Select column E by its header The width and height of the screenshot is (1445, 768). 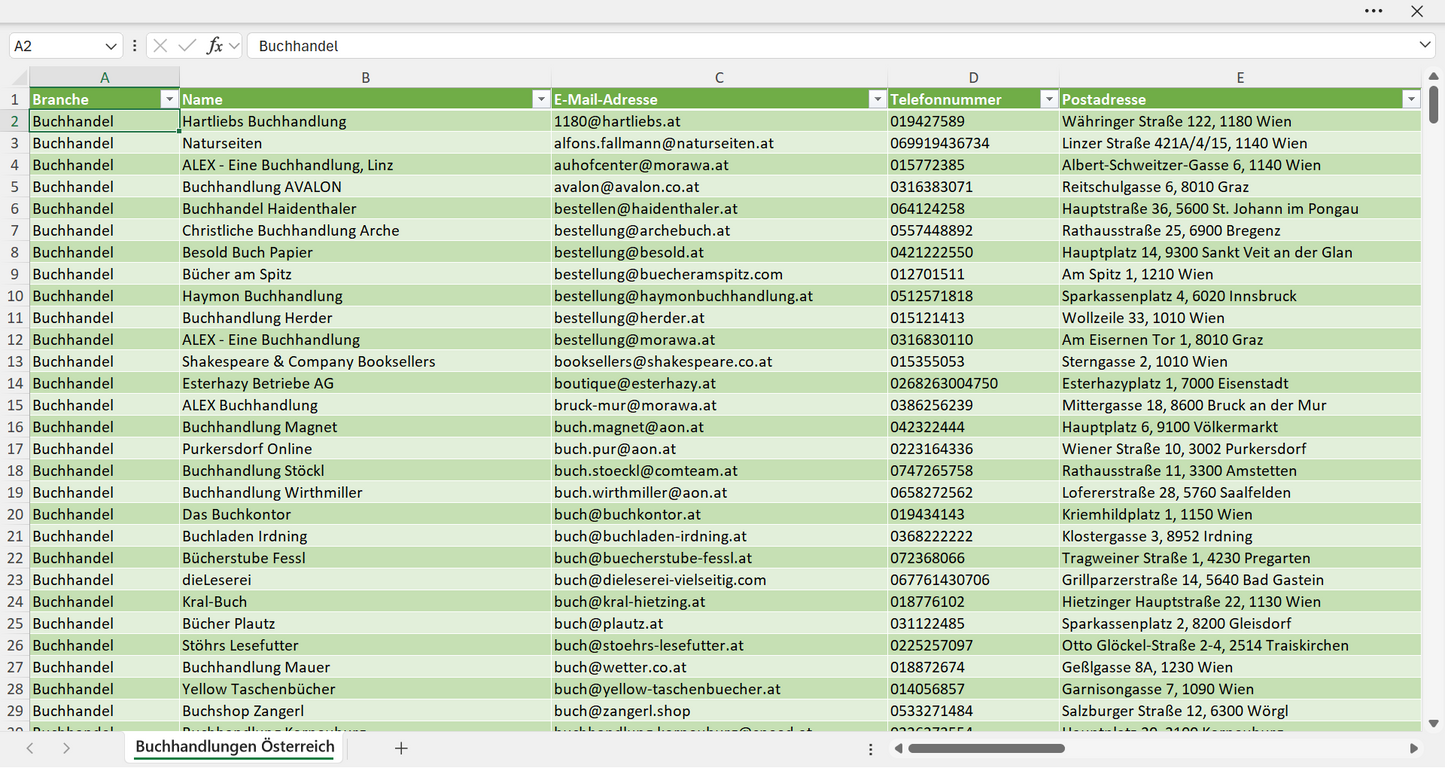click(x=1240, y=77)
